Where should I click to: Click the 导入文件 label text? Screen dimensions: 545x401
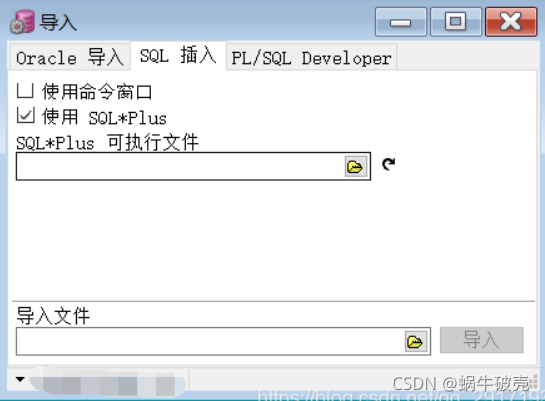pyautogui.click(x=53, y=316)
